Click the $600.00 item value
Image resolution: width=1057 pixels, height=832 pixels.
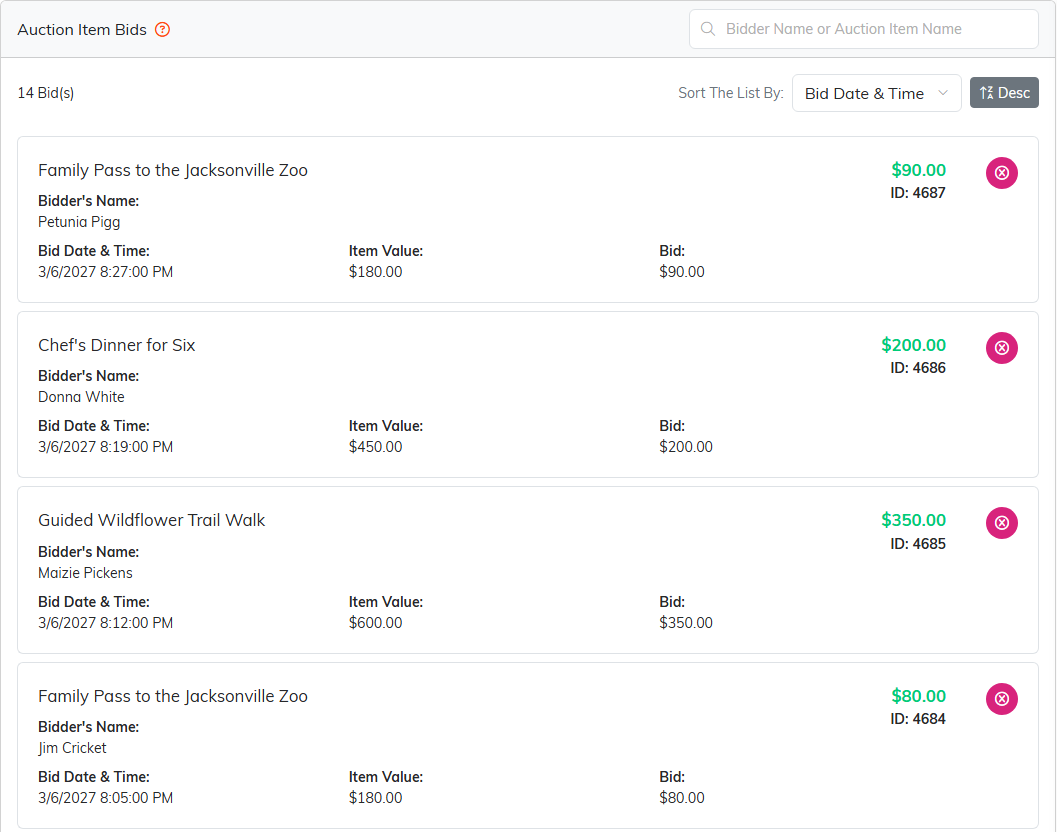coord(375,623)
